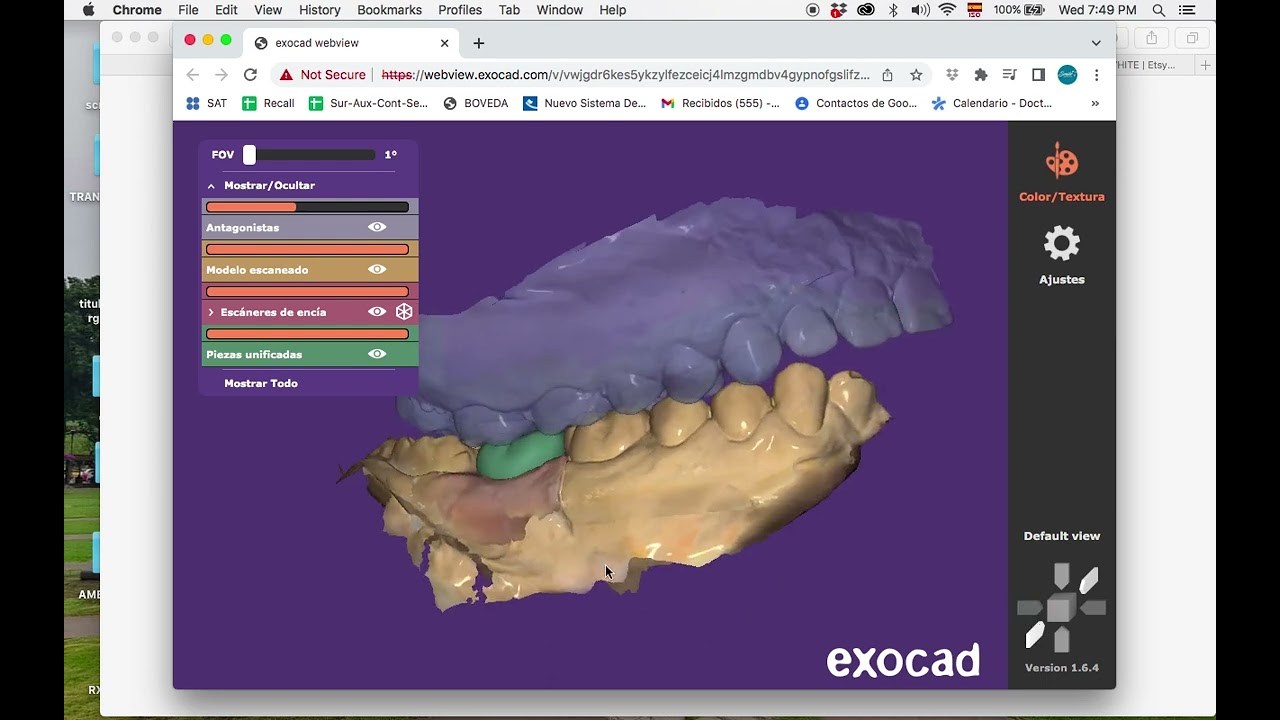Adjust the Antagonistas opacity slider
1280x720 pixels.
(307, 207)
